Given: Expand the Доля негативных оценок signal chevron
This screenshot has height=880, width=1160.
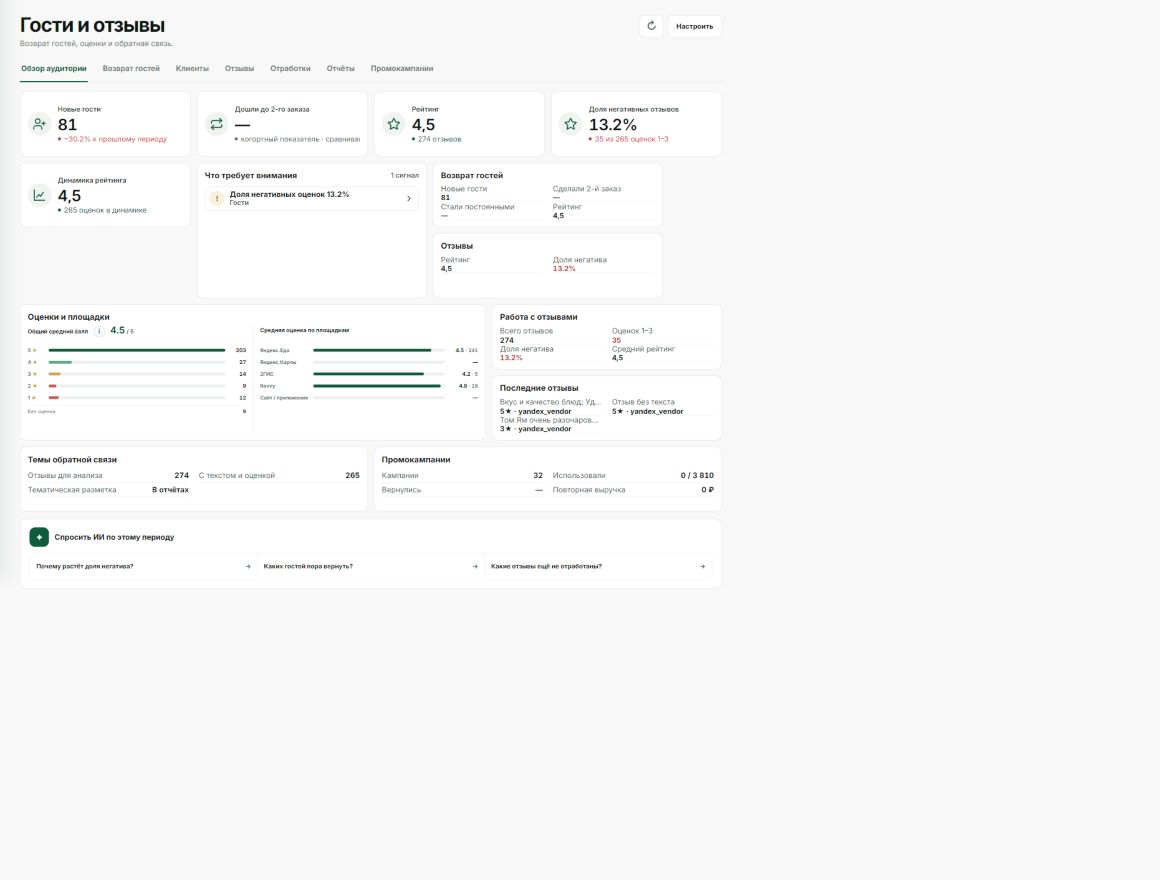Looking at the screenshot, I should click(408, 198).
